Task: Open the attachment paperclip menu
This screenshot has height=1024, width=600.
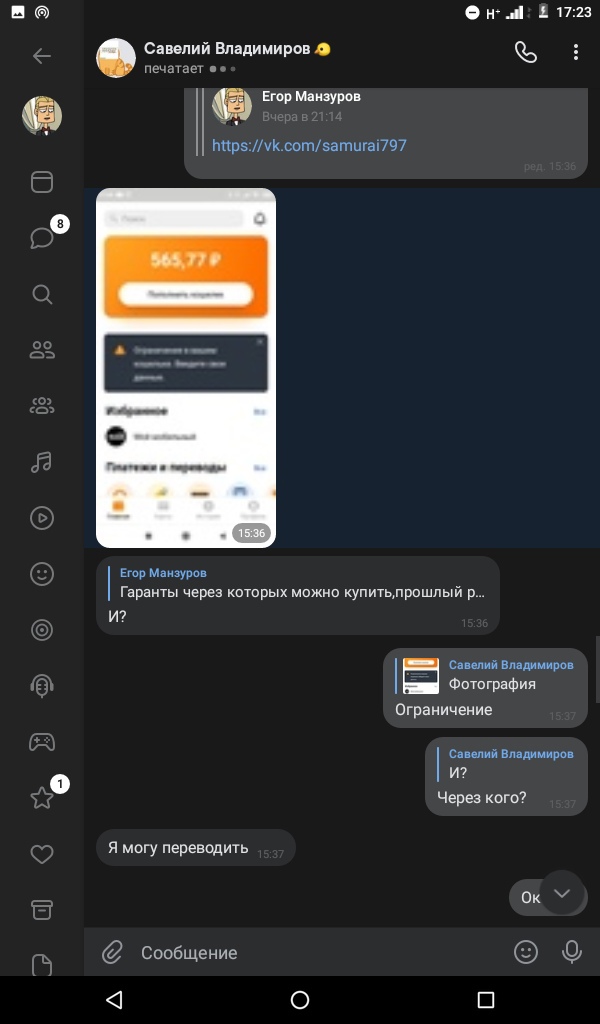Action: (112, 952)
